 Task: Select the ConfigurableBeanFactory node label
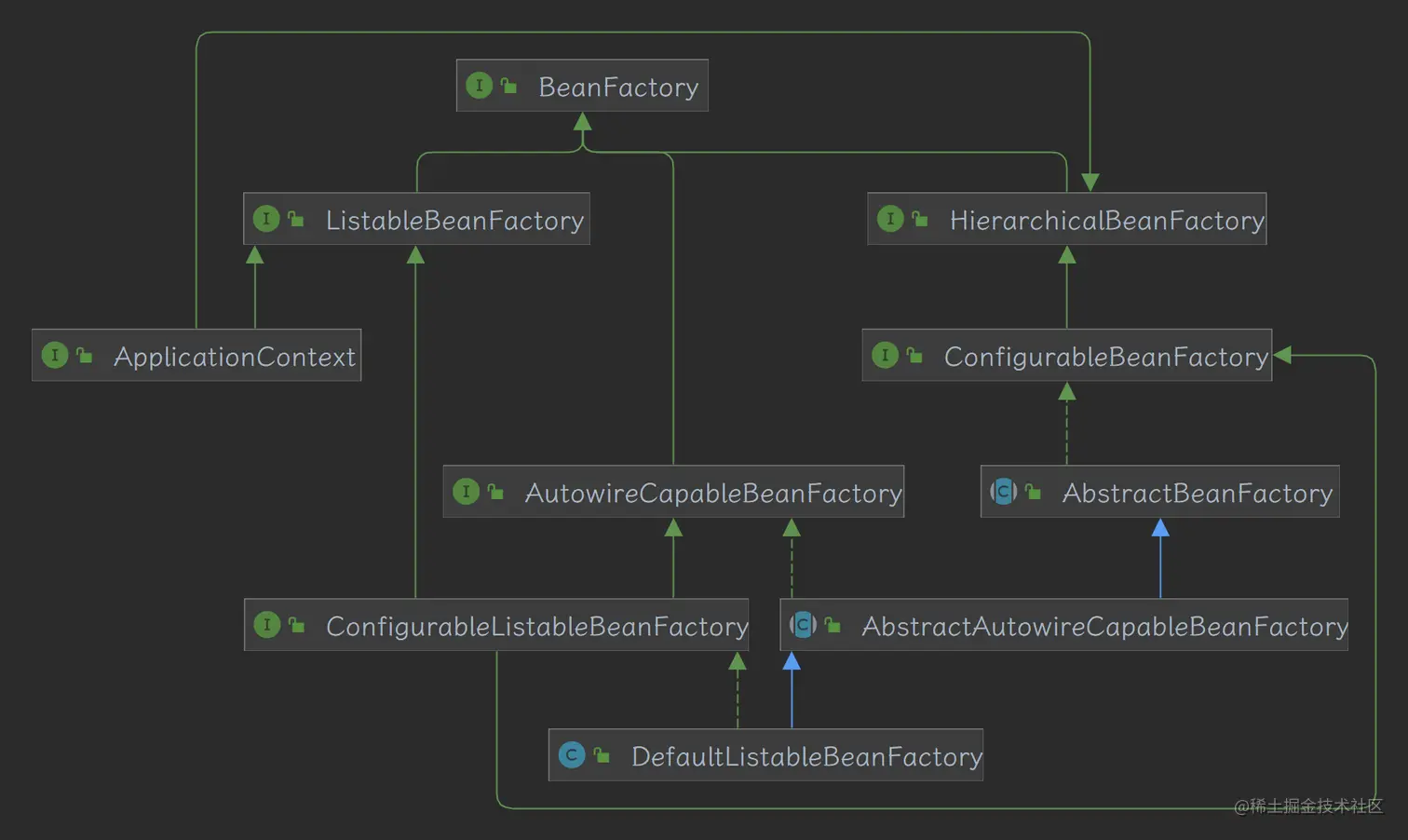pos(1106,357)
